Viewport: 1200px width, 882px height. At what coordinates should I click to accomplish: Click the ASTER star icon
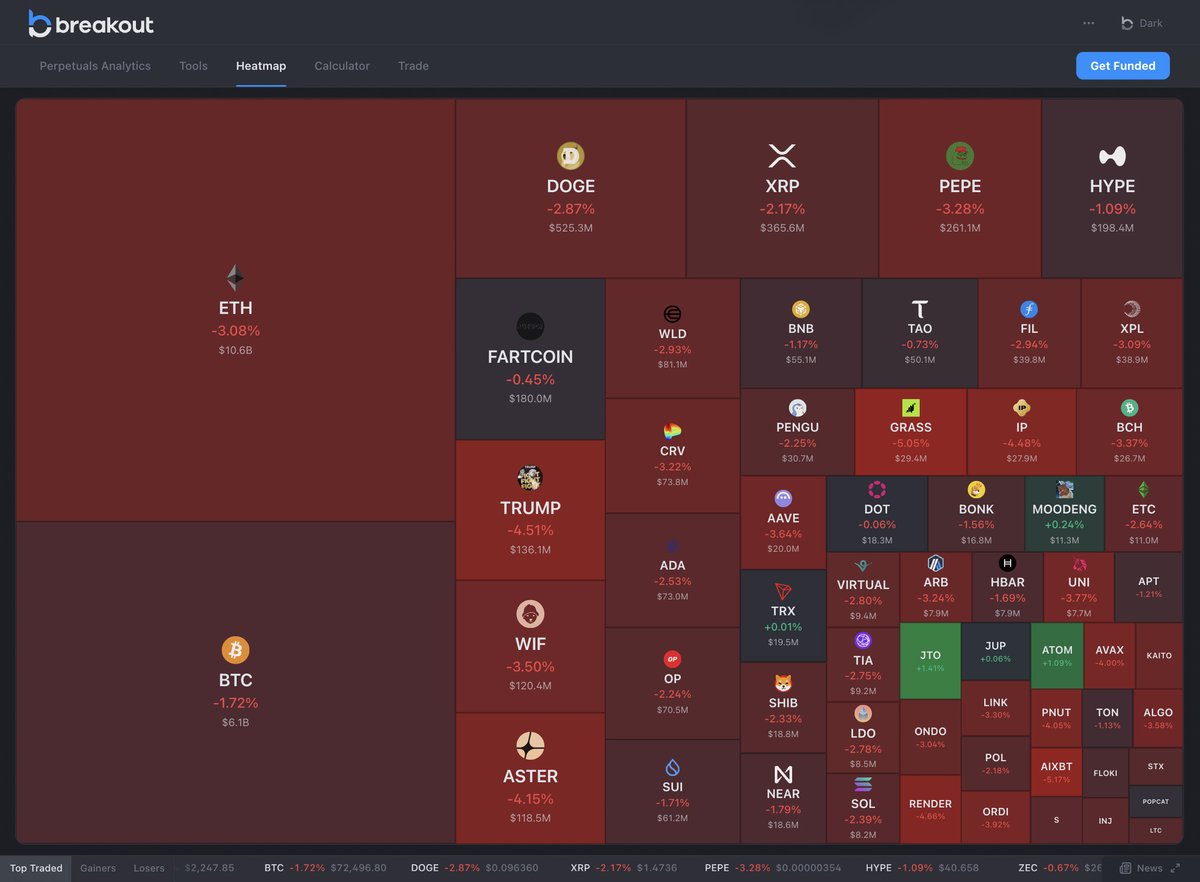coord(530,746)
